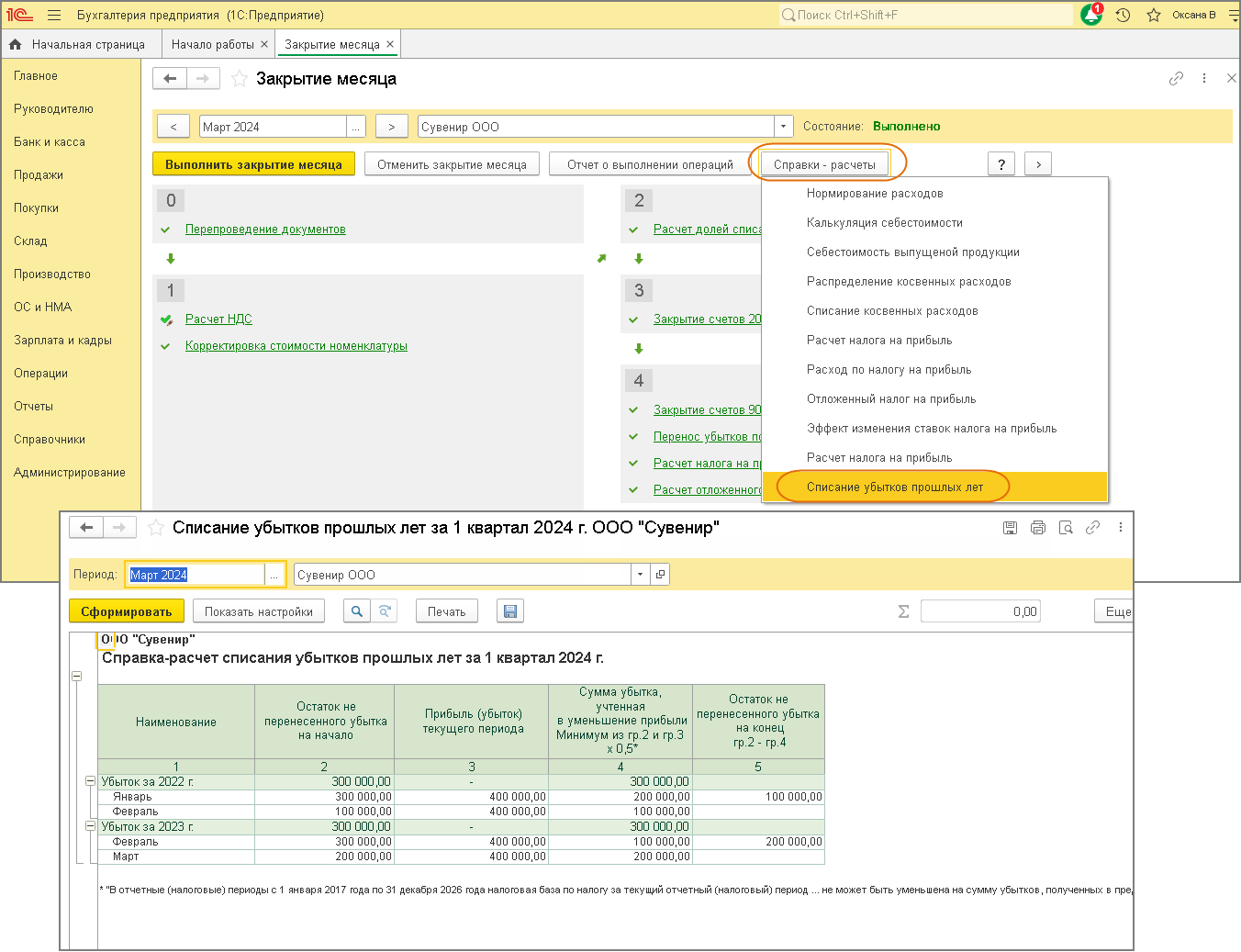Image resolution: width=1241 pixels, height=952 pixels.
Task: Click Выполнить закрытие месяца button
Action: click(253, 164)
